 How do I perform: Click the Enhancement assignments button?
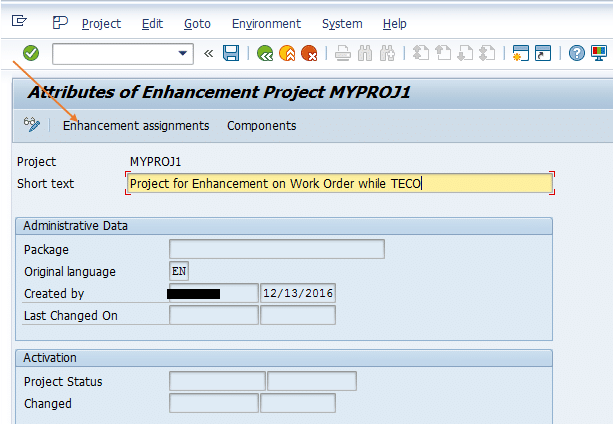[x=136, y=125]
